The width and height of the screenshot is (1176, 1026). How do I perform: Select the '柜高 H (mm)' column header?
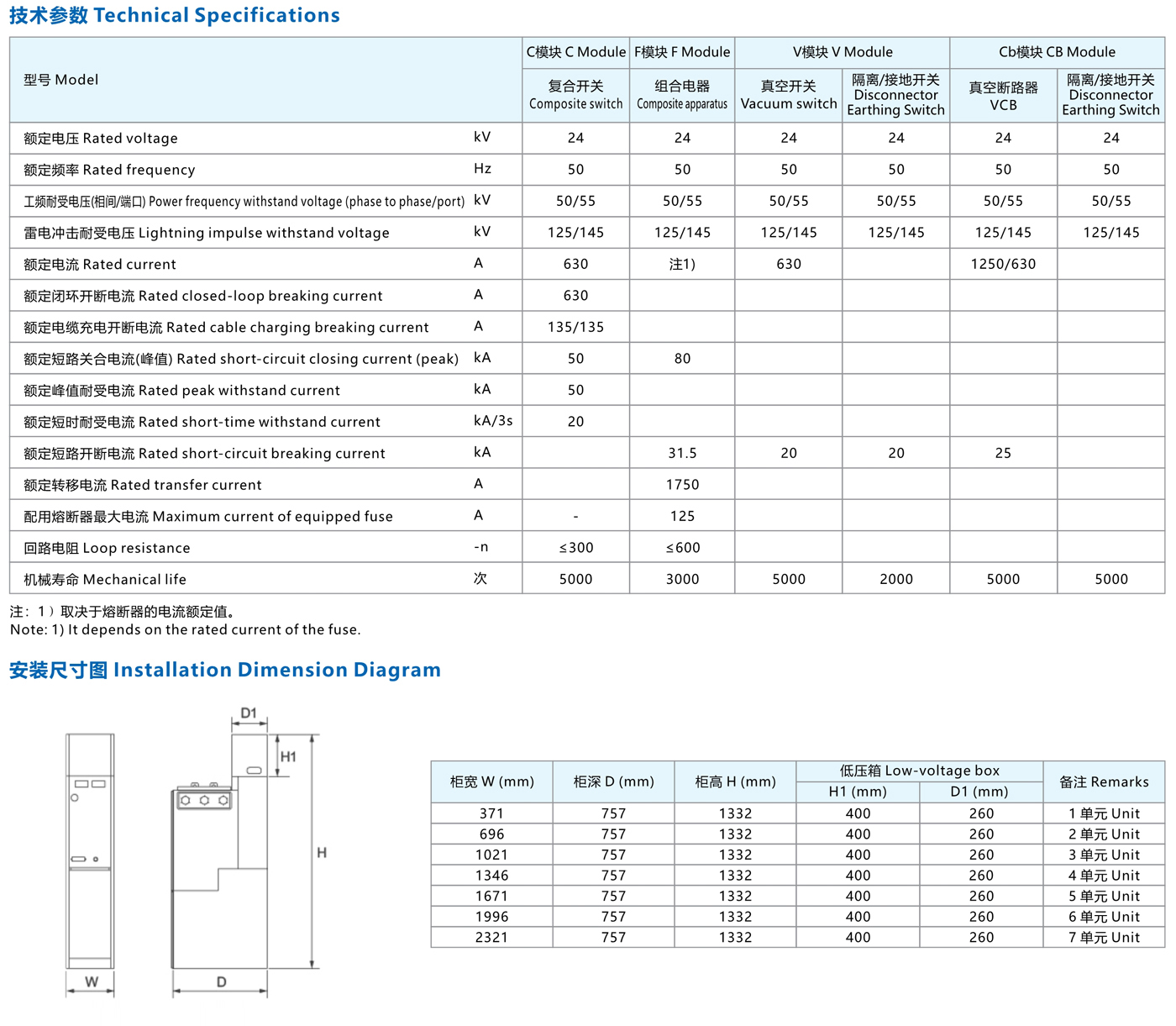[735, 781]
